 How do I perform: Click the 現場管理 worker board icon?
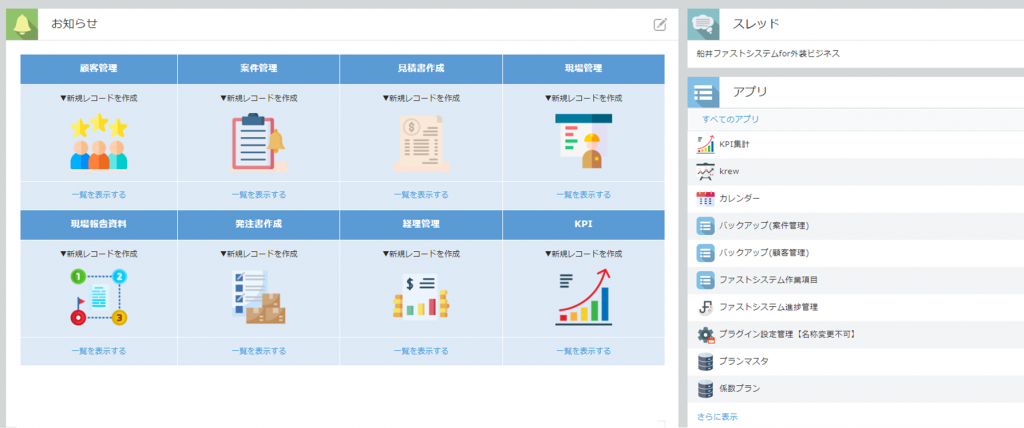click(x=583, y=142)
